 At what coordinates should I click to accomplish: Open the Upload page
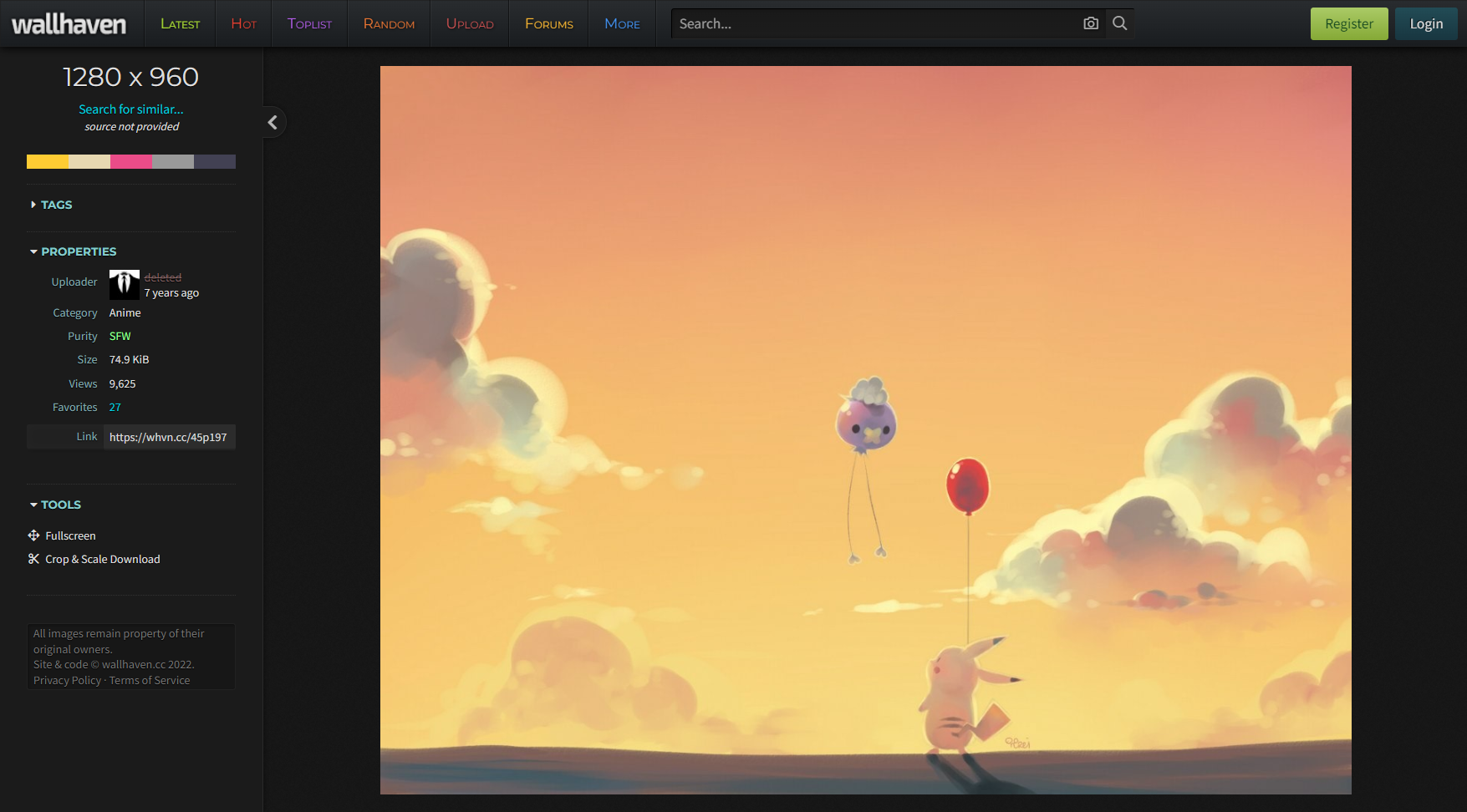(x=470, y=23)
